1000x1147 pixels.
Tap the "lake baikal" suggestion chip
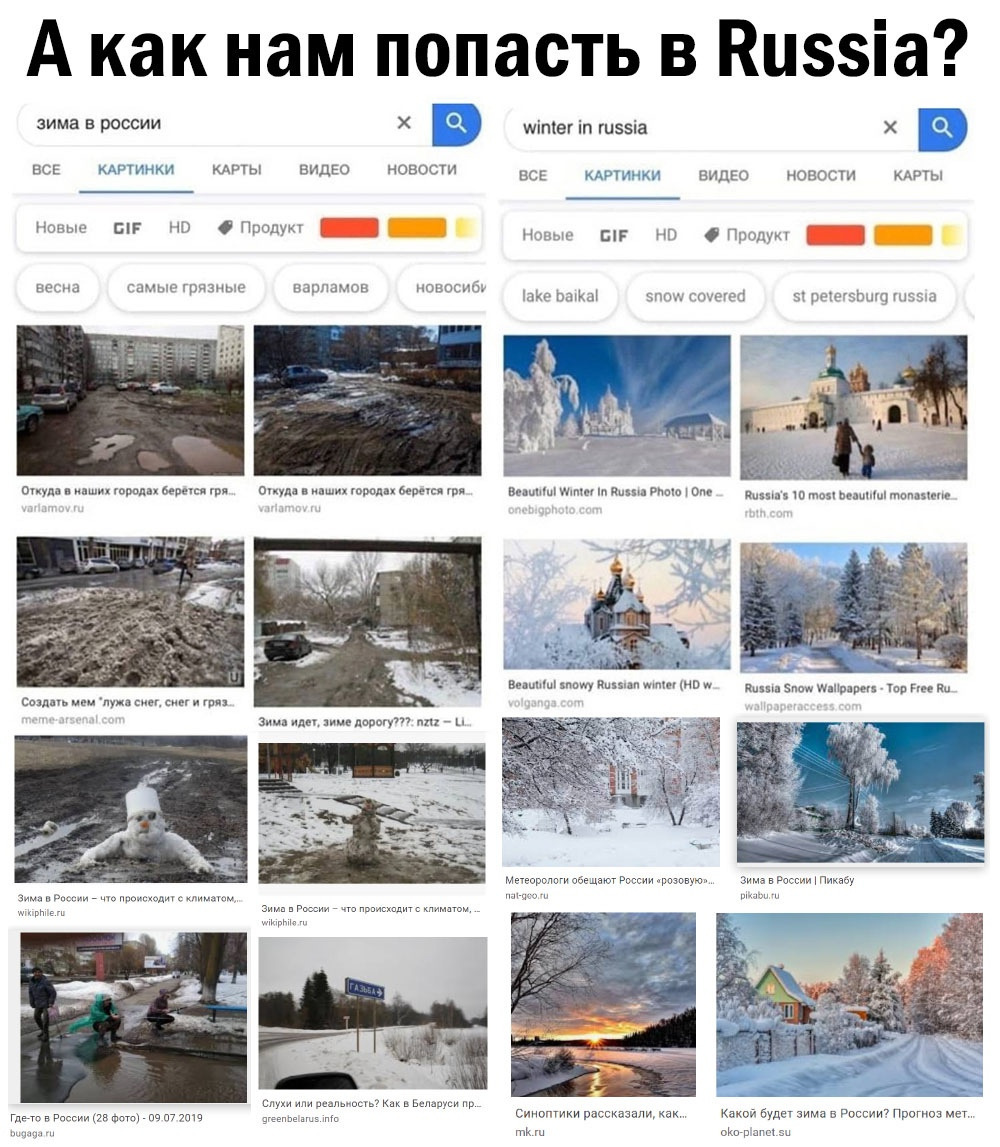[x=560, y=296]
